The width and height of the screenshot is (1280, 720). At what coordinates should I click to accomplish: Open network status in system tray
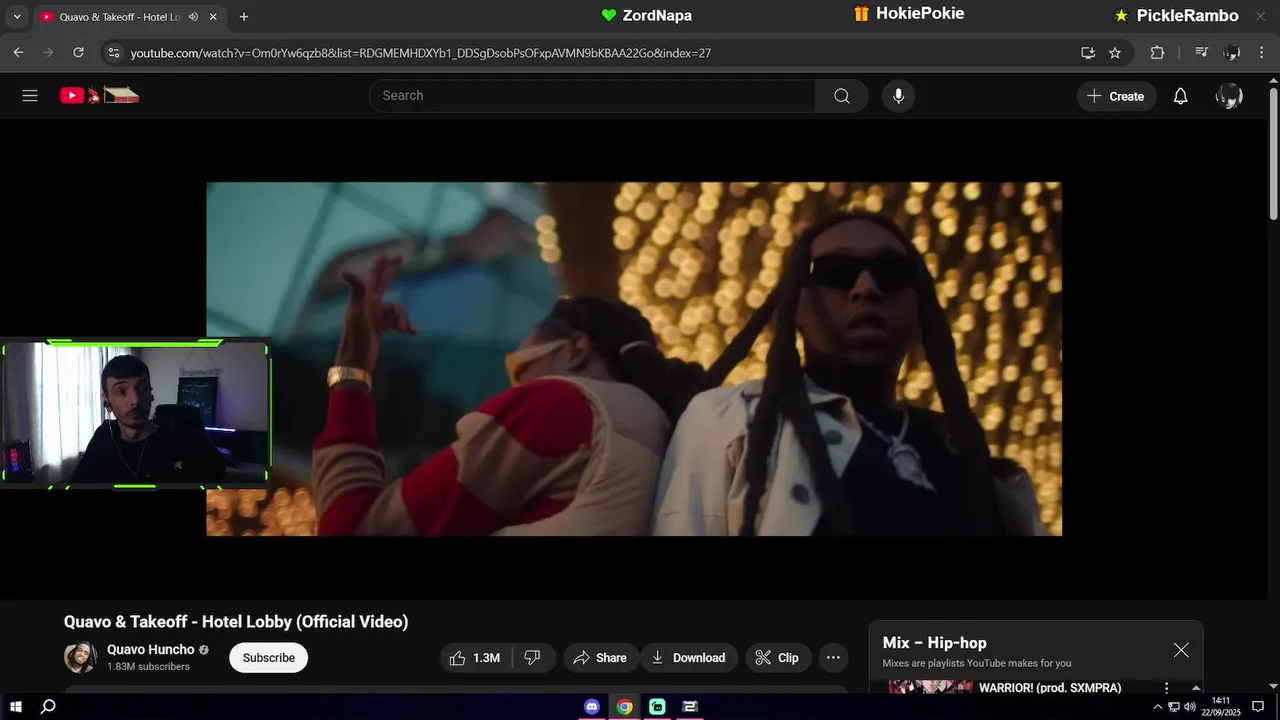(1174, 707)
